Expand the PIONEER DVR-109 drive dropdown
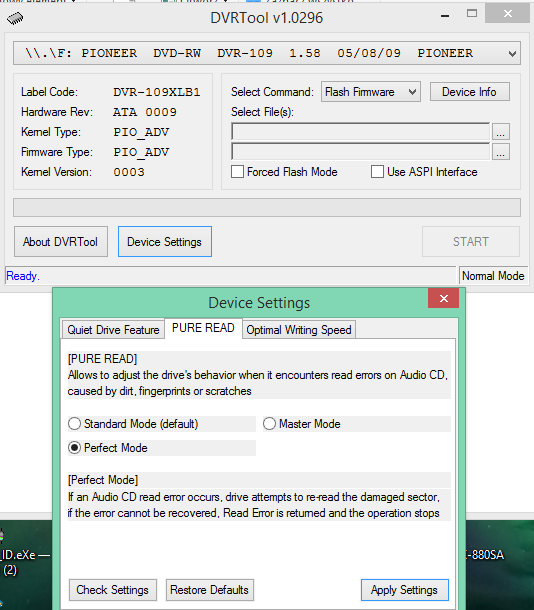Image resolution: width=534 pixels, height=610 pixels. click(x=267, y=53)
